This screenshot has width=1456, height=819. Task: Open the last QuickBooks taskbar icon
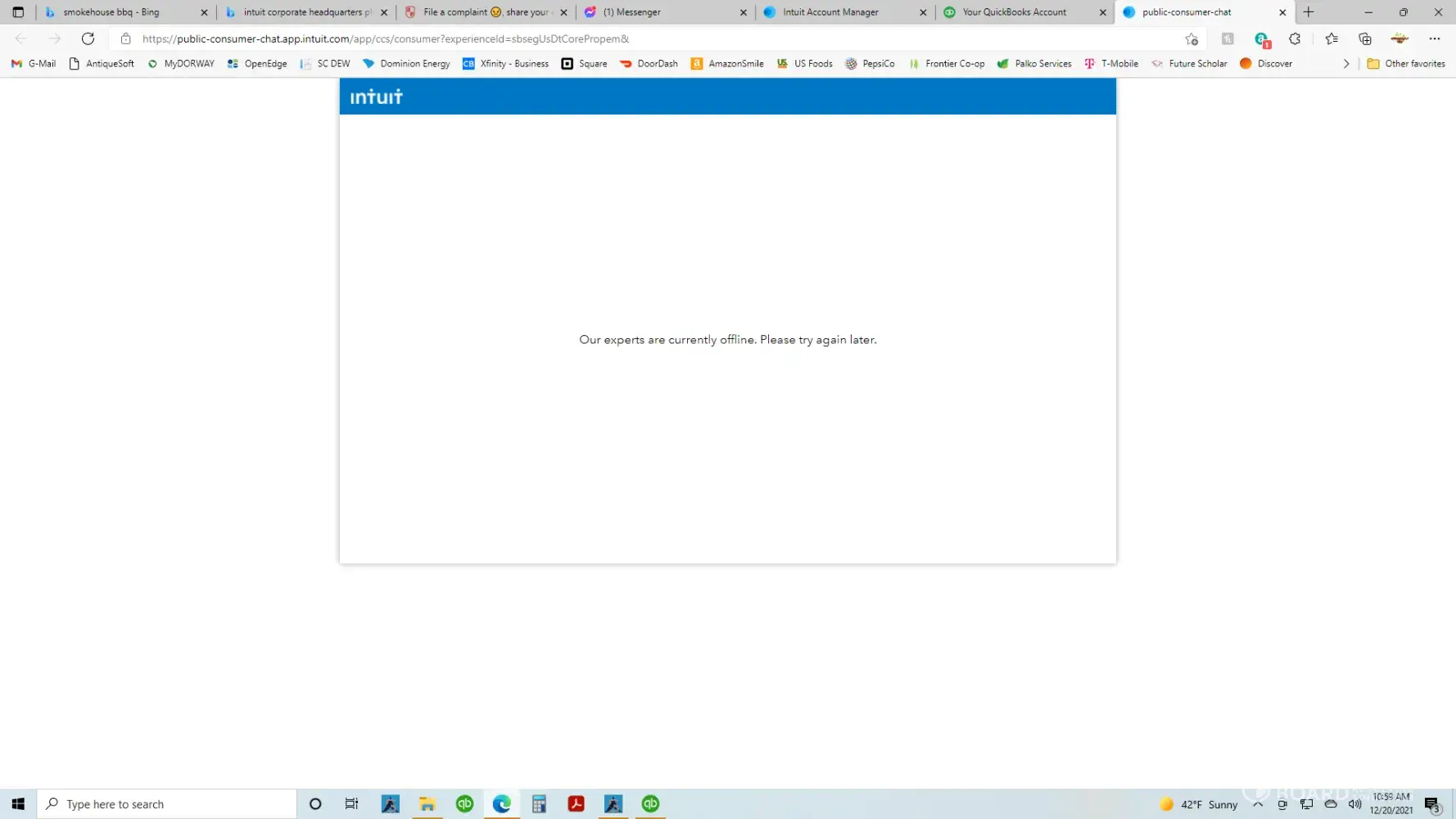pyautogui.click(x=650, y=804)
